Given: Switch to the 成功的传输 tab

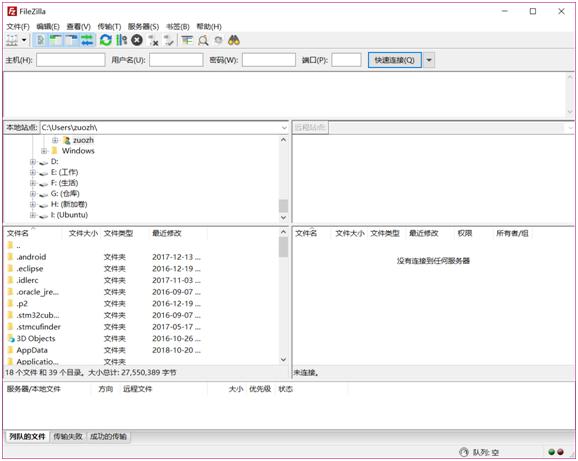Looking at the screenshot, I should [108, 437].
